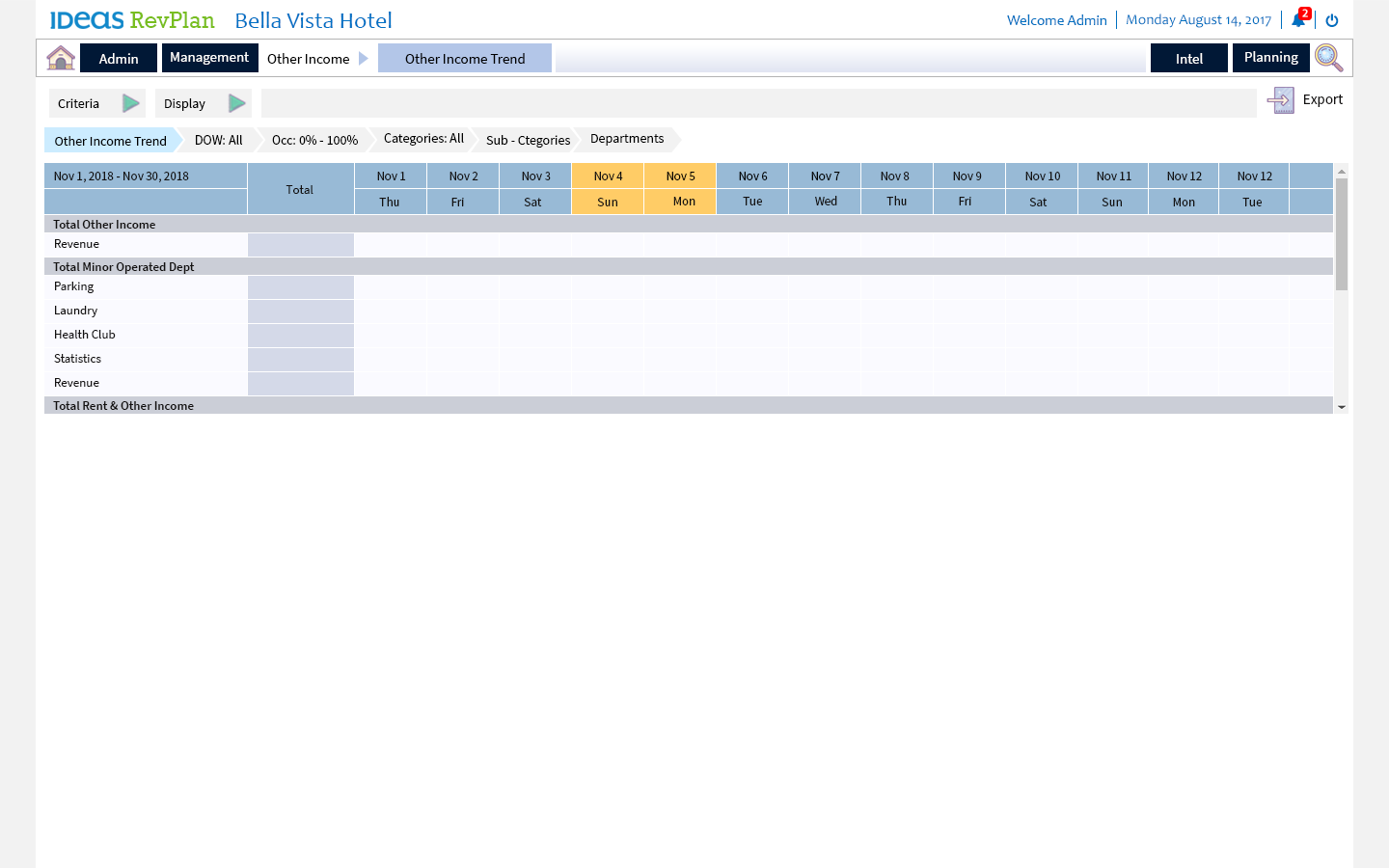Select the Categories: All filter
The height and width of the screenshot is (868, 1389).
(423, 139)
